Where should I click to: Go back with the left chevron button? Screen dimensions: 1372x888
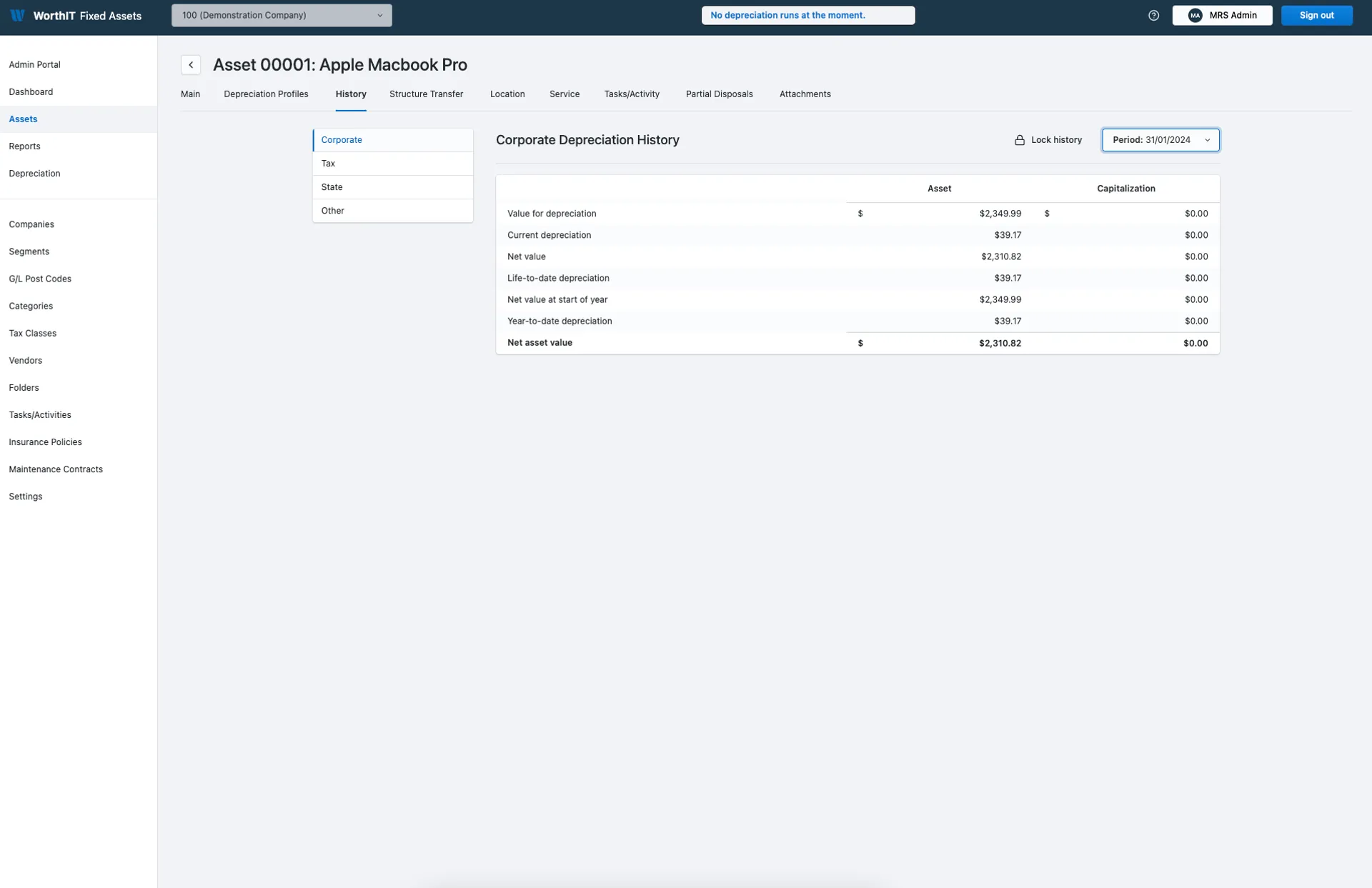tap(191, 65)
